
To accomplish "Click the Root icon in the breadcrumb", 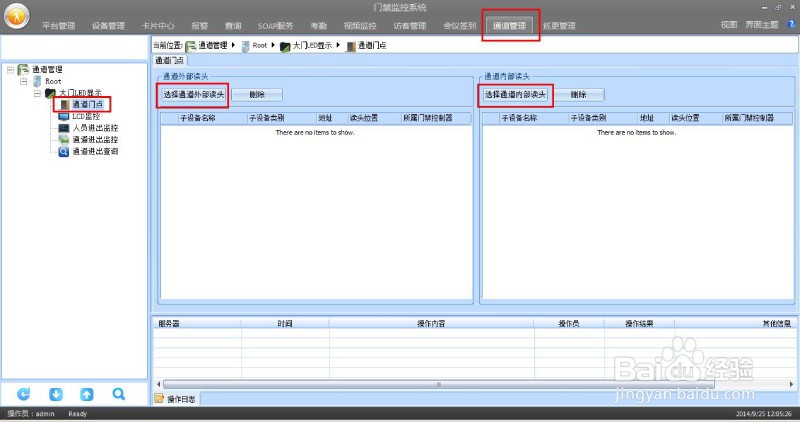I will (x=245, y=46).
